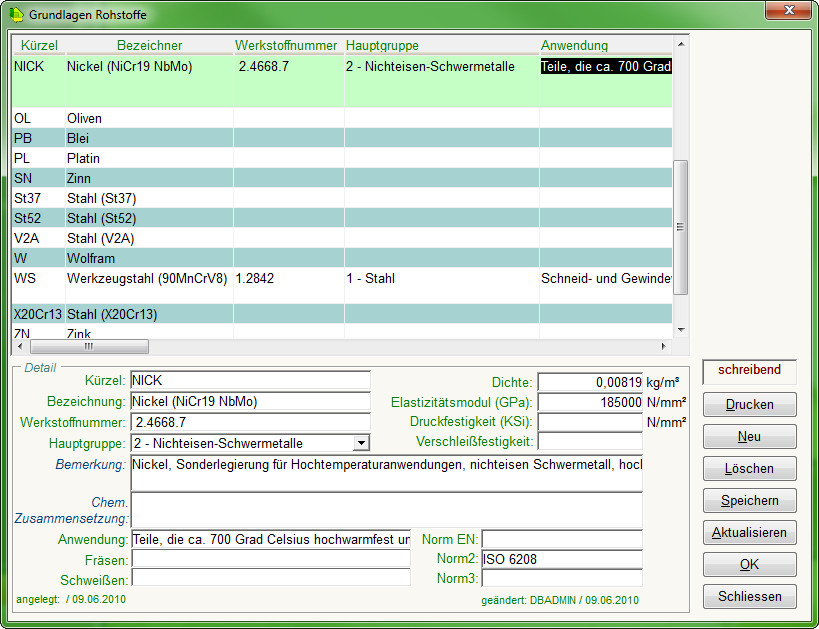Screen dimensions: 819x629
Task: Click horizontal scrollbar right arrow
Action: pos(664,346)
